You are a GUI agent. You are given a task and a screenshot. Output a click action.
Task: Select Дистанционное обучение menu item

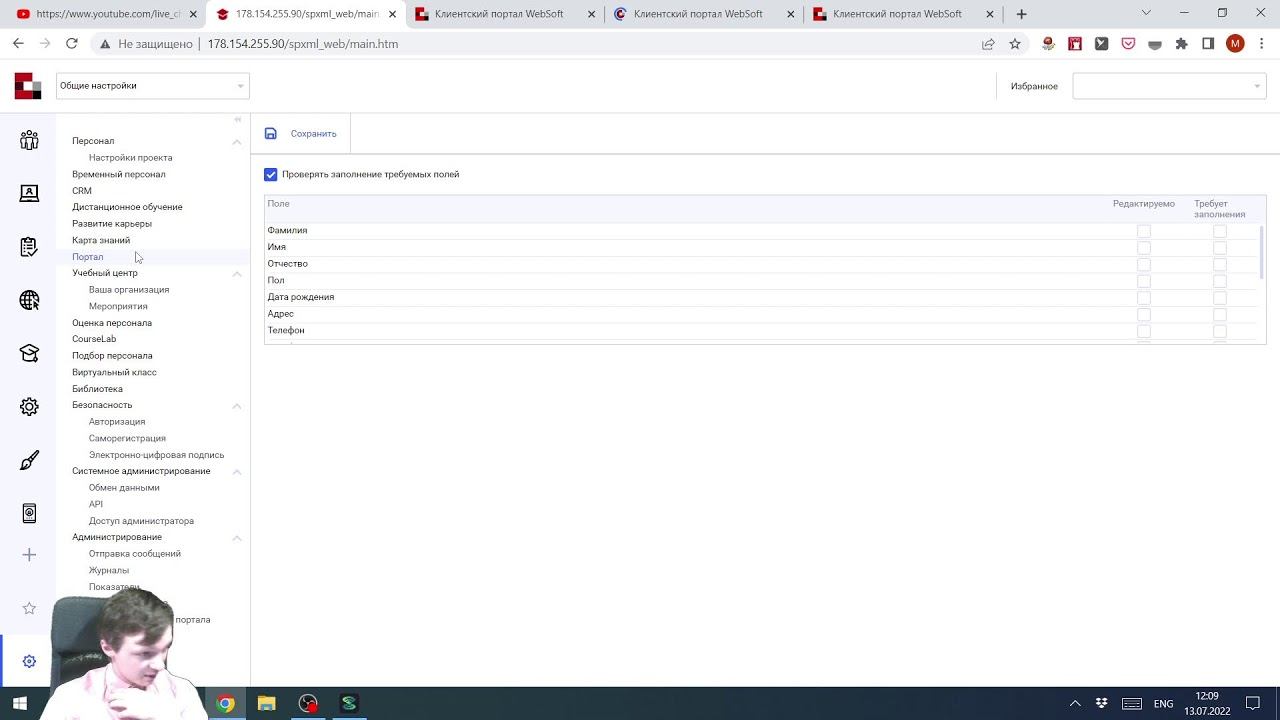click(127, 207)
